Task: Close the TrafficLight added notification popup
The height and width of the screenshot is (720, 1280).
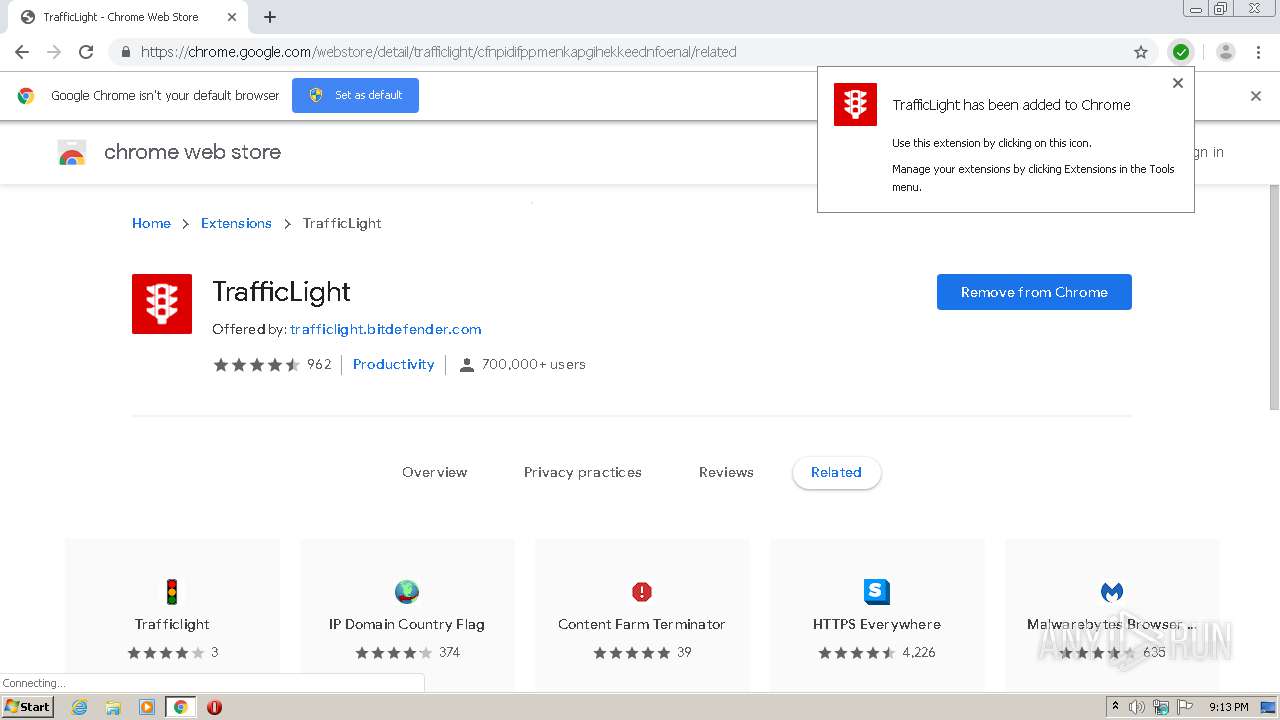Action: point(1178,83)
